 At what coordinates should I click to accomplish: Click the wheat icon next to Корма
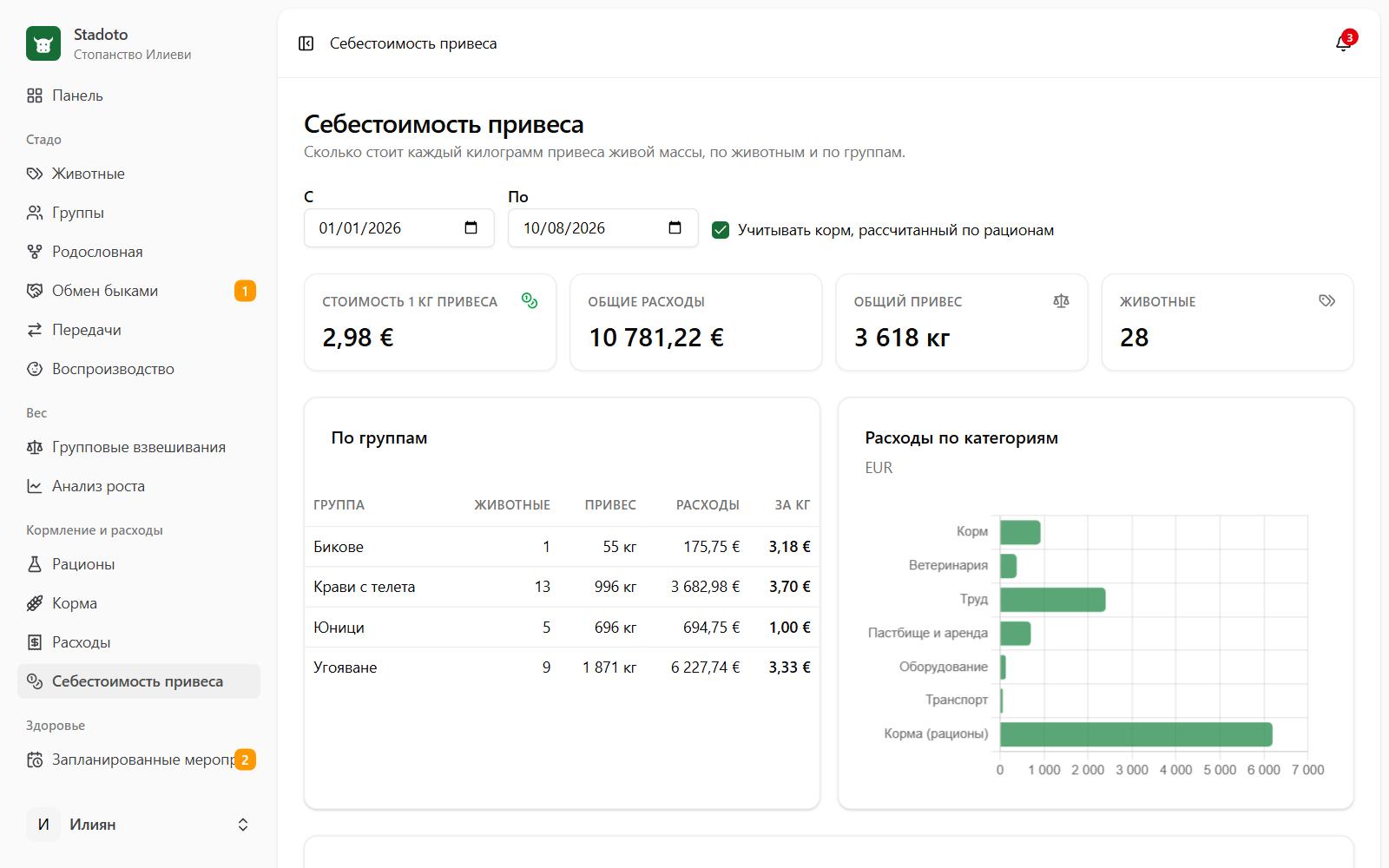point(35,603)
